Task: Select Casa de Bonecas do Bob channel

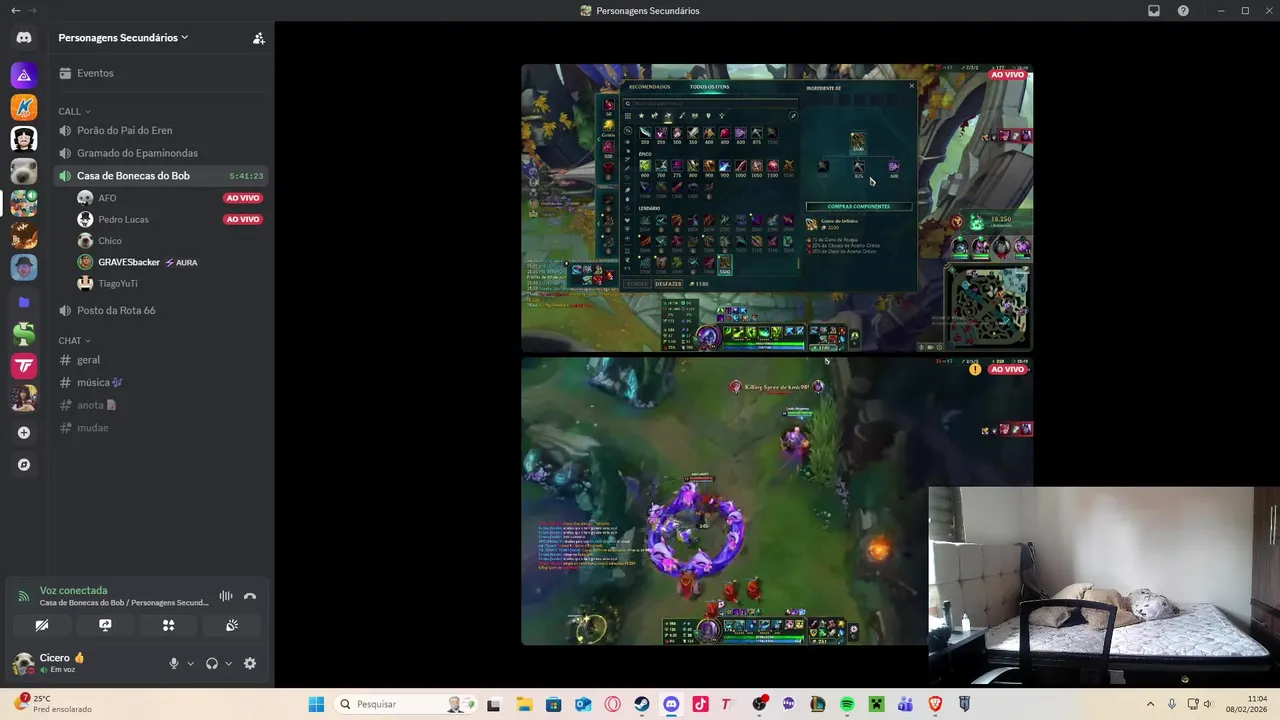Action: click(160, 176)
